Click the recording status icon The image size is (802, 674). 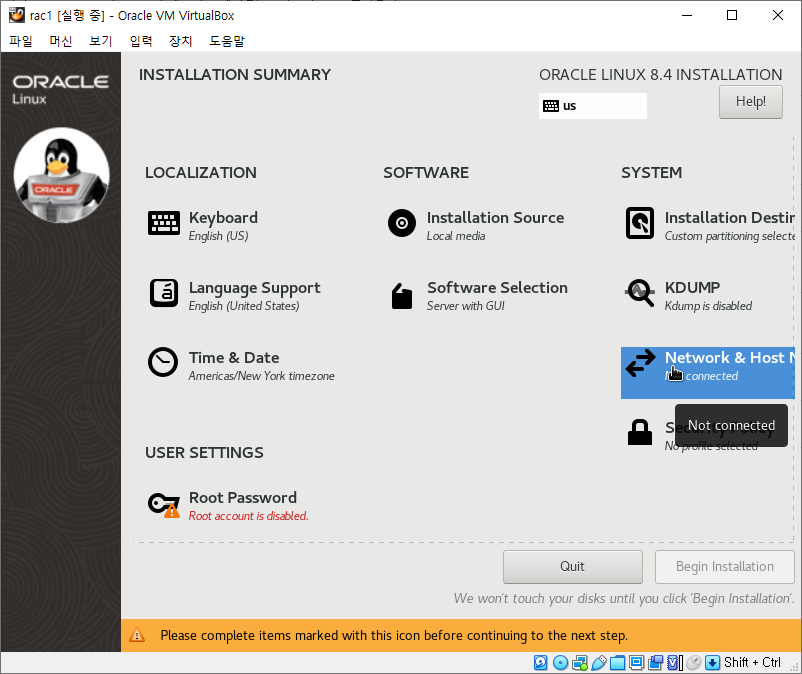pyautogui.click(x=655, y=663)
